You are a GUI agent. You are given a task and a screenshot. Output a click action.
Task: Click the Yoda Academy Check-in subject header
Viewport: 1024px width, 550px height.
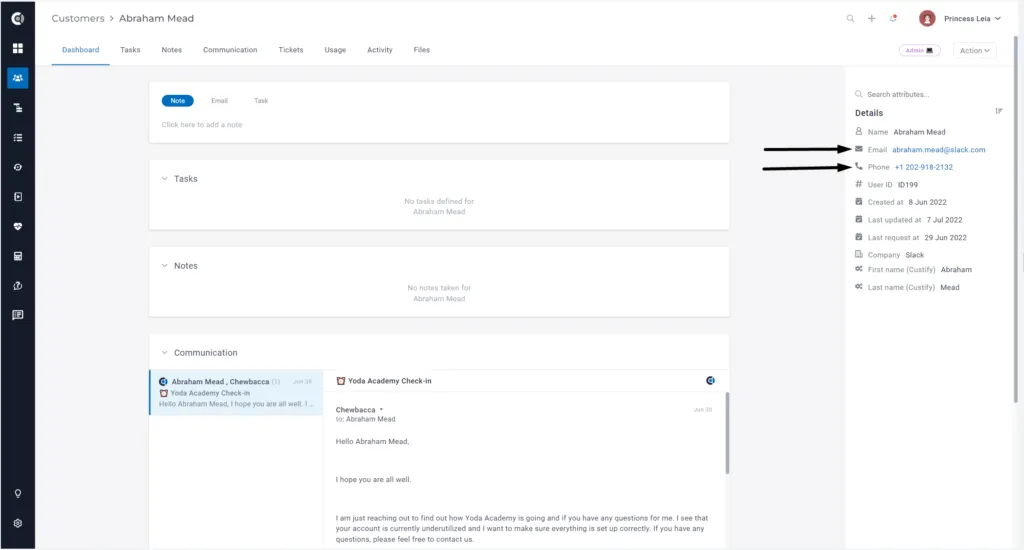(389, 381)
